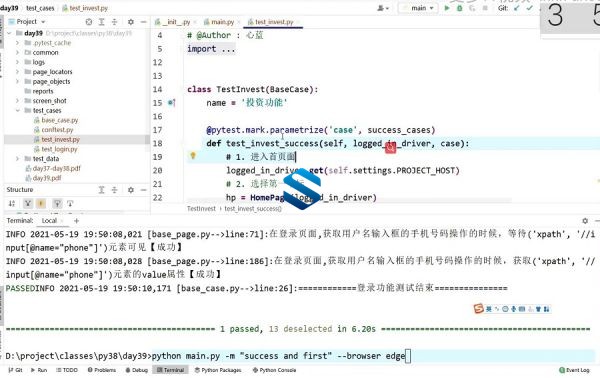600x378 pixels.
Task: Toggle the highlighted yellow Structure filter
Action: [41, 204]
